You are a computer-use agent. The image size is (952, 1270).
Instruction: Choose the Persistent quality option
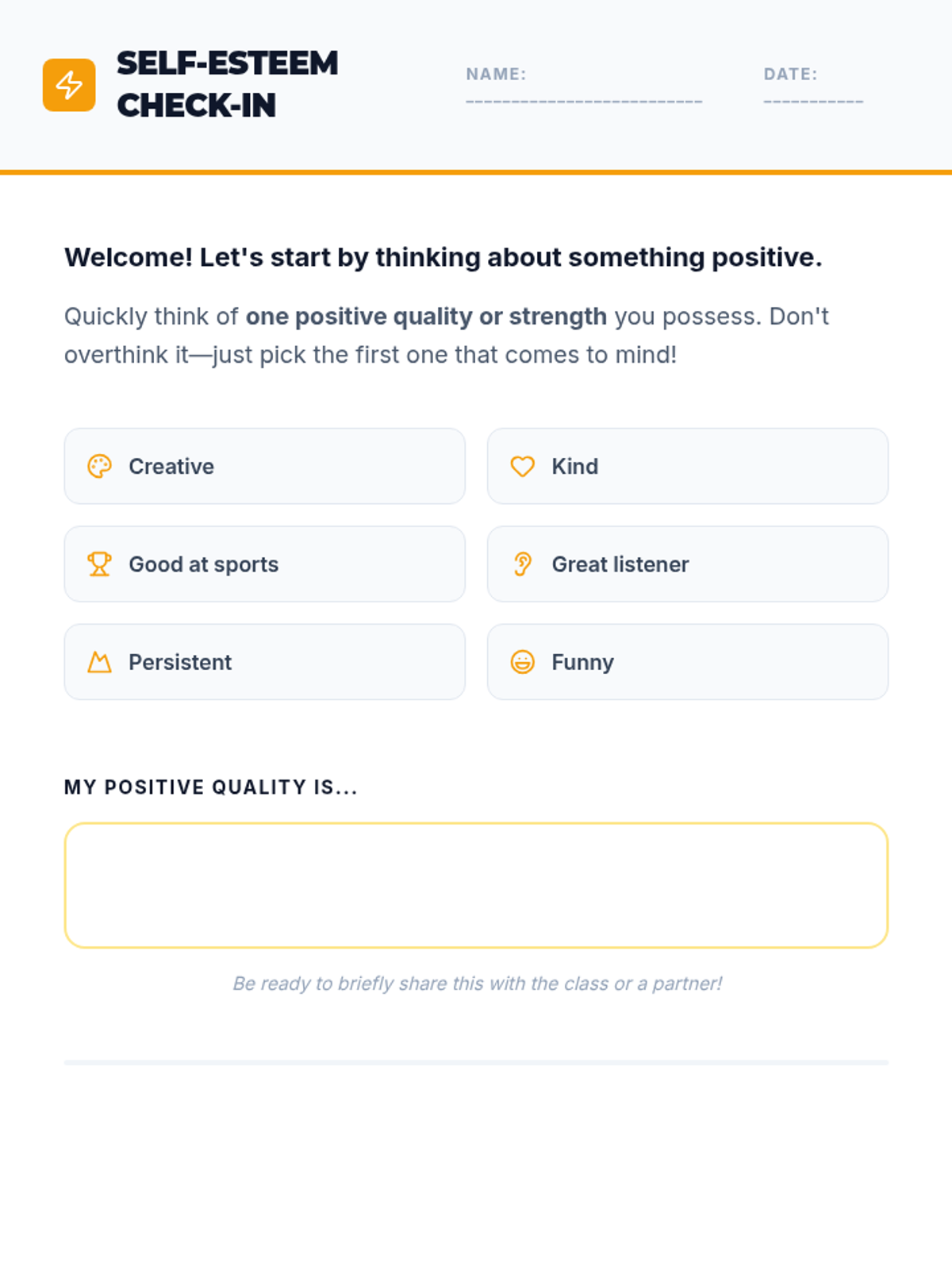point(264,662)
